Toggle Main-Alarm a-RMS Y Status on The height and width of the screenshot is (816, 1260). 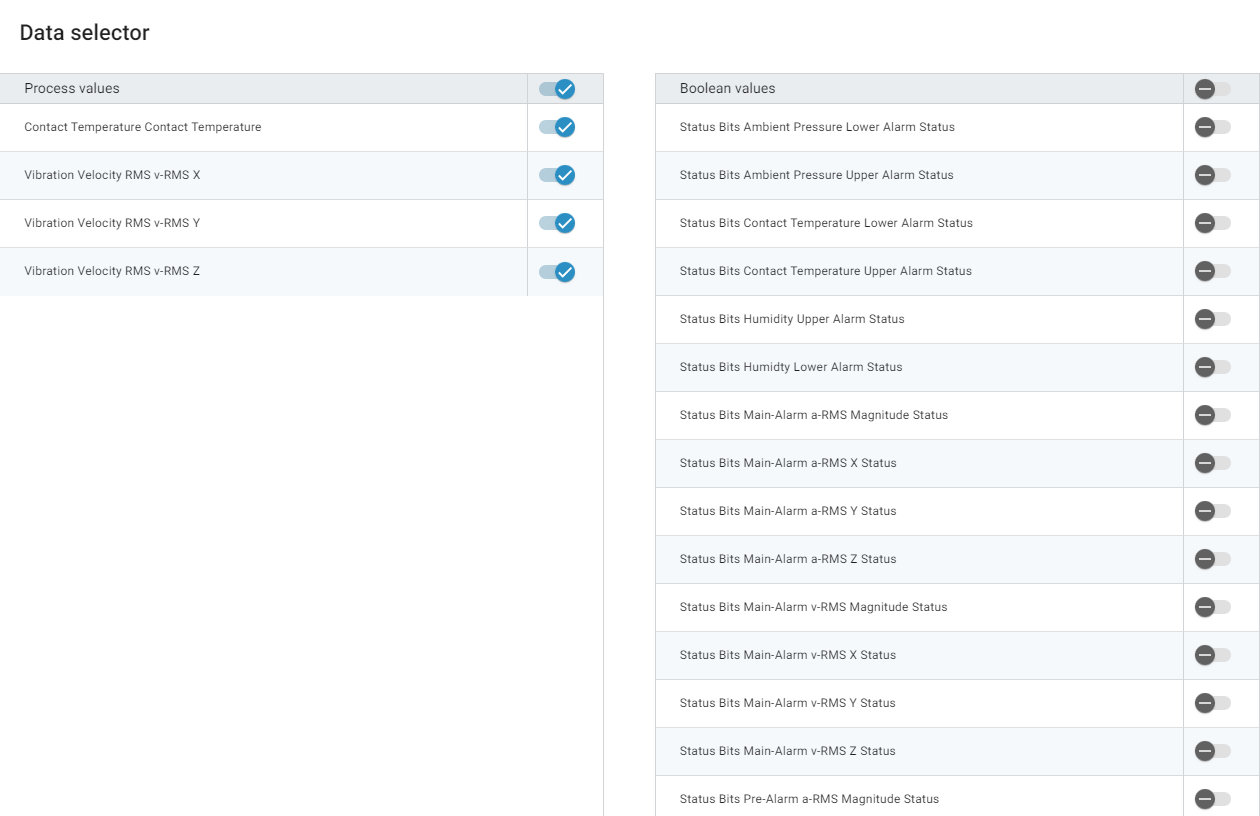coord(1212,511)
